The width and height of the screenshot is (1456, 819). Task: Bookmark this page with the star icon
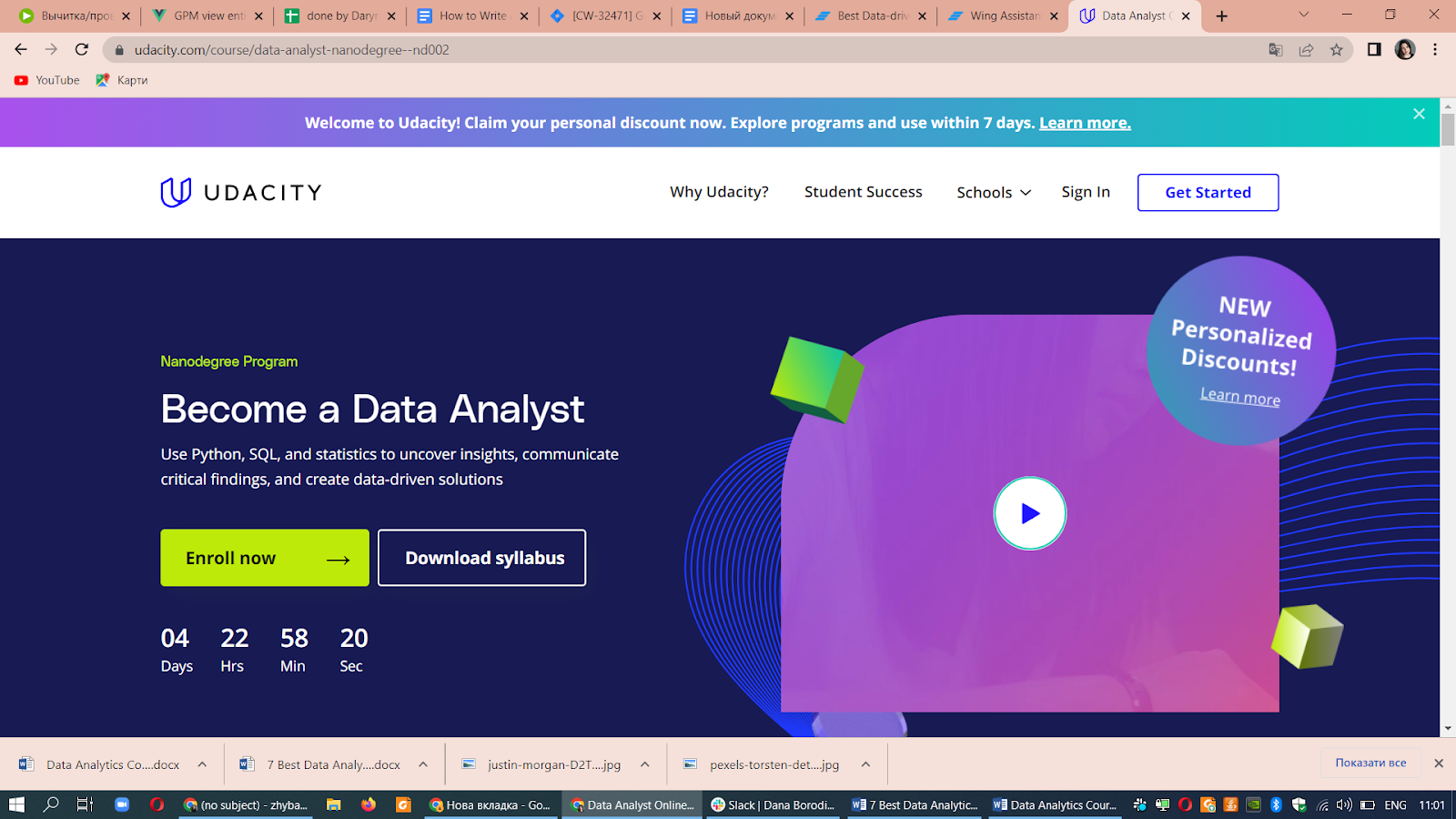tap(1336, 50)
